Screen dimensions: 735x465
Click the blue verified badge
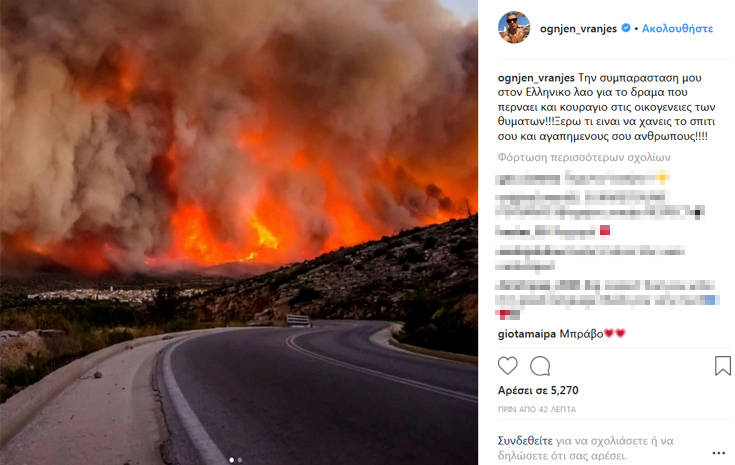pos(626,28)
